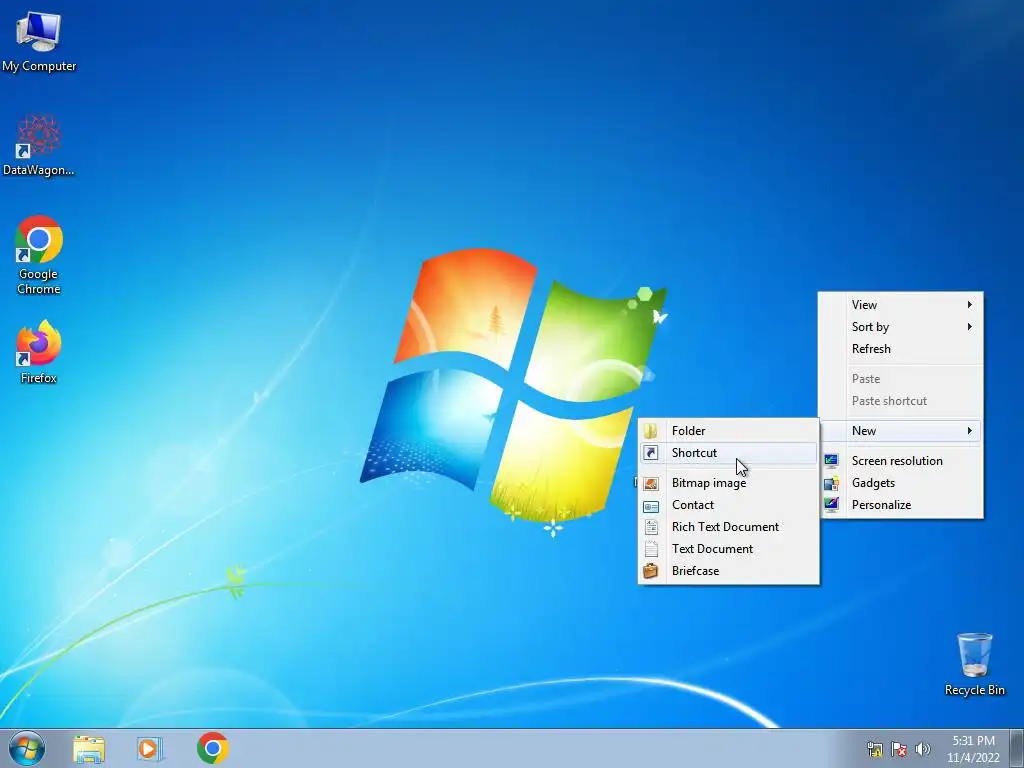
Task: Click the Personalize menu icon
Action: click(x=831, y=505)
